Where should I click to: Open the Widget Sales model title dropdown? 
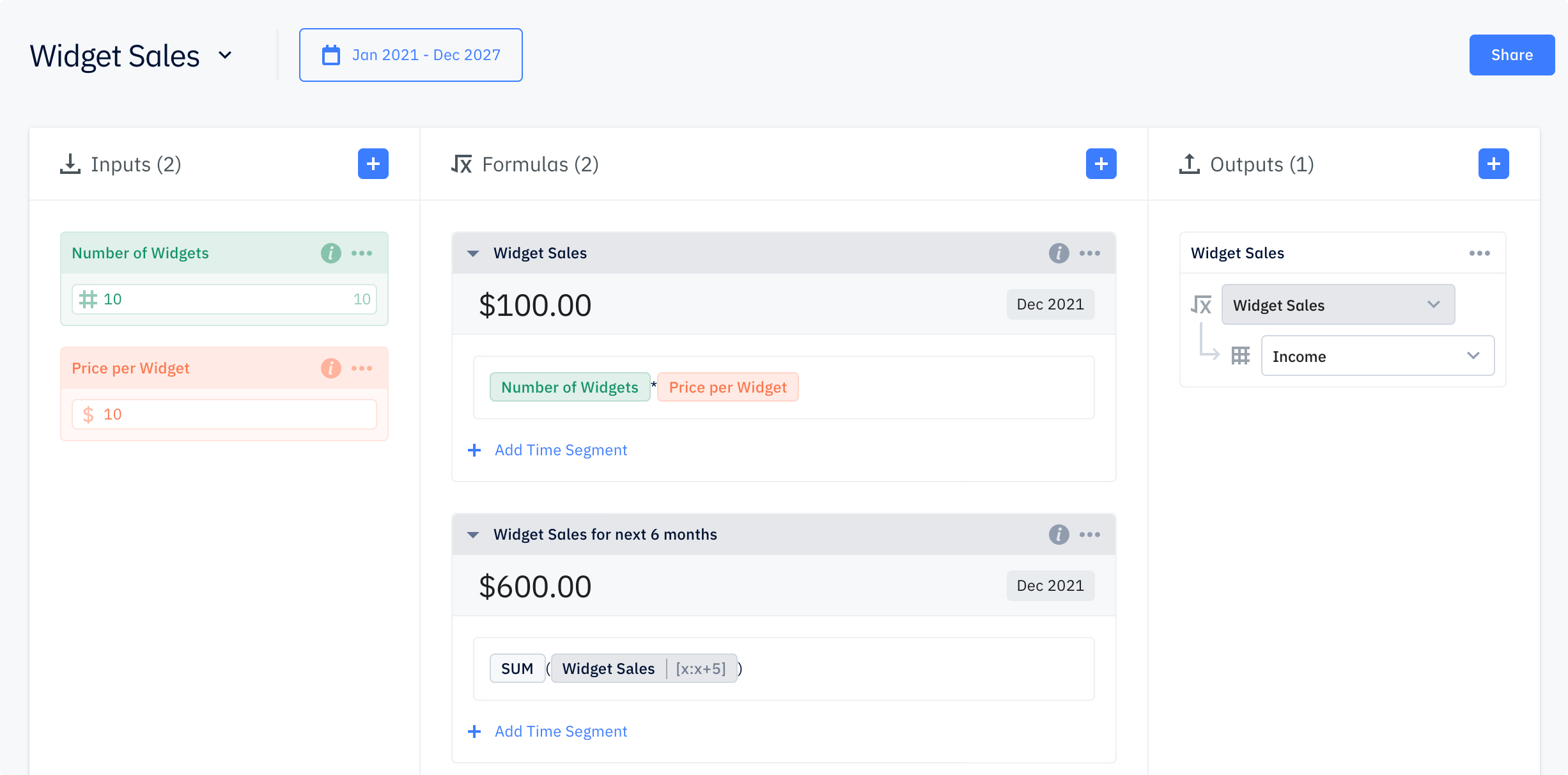[x=225, y=56]
